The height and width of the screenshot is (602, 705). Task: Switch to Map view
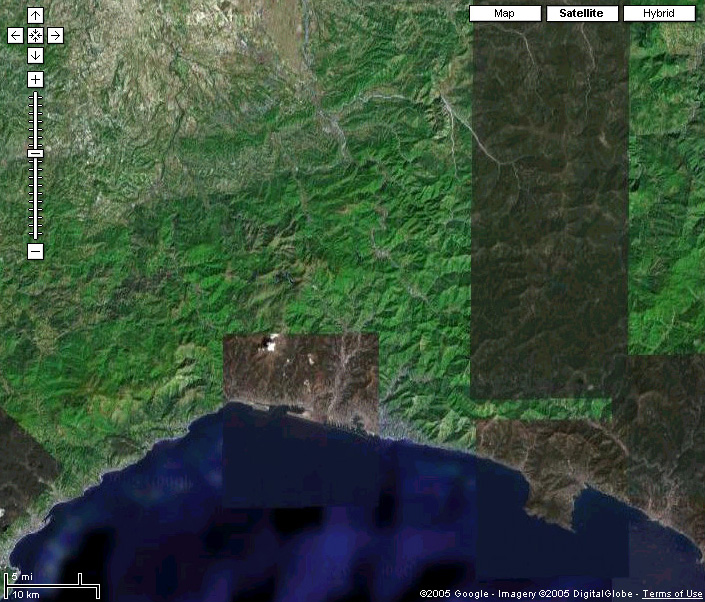(505, 13)
